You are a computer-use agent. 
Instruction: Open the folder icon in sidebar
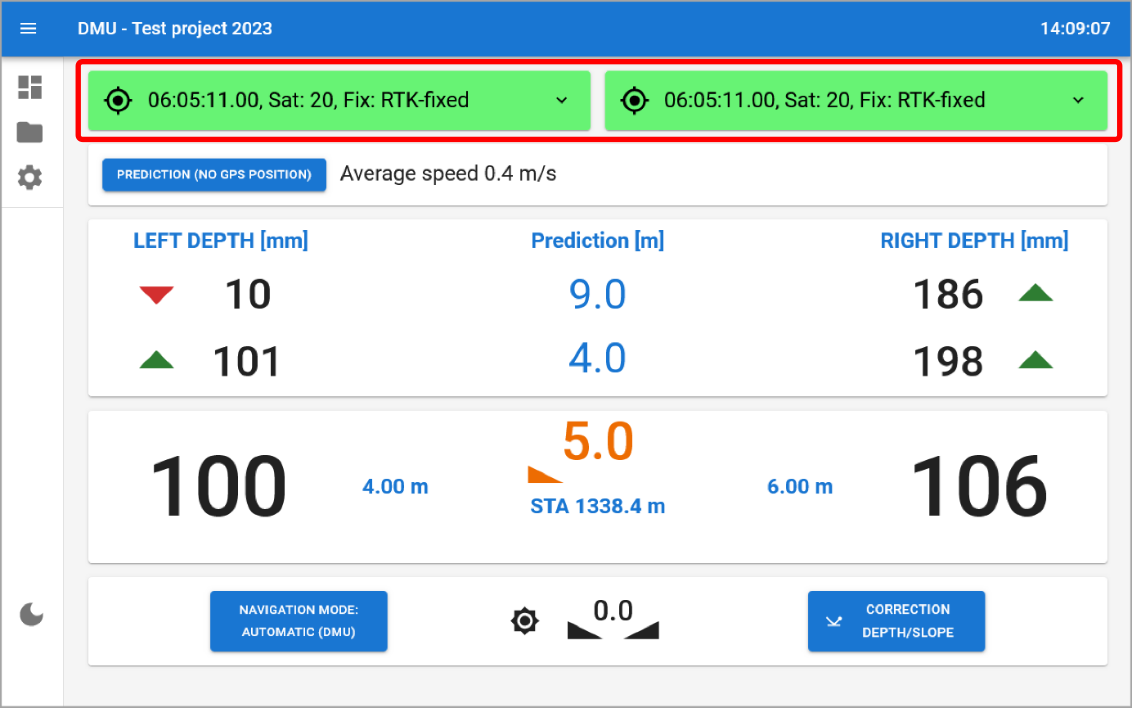[30, 132]
